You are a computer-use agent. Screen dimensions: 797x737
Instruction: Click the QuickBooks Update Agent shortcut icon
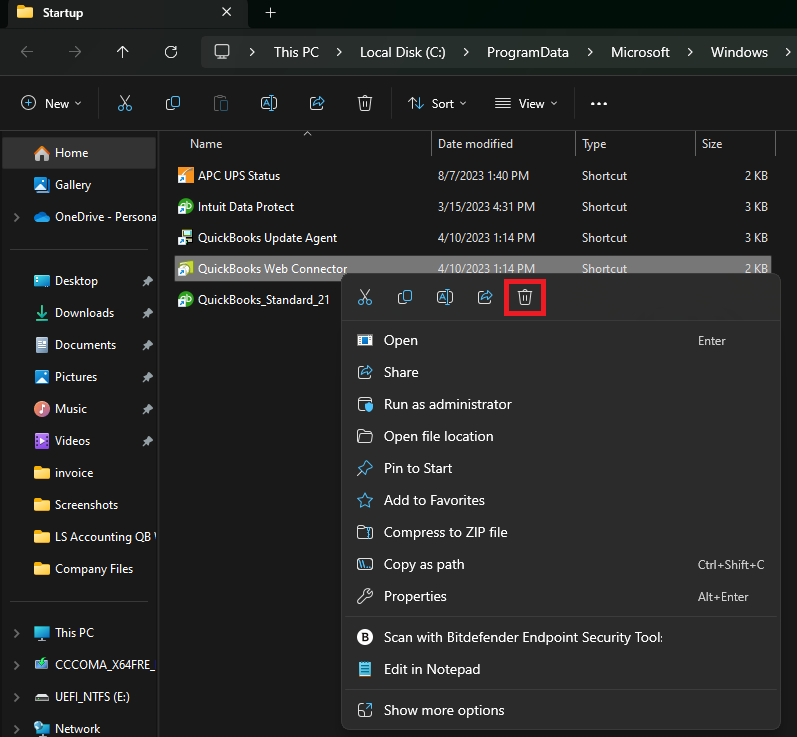click(x=186, y=237)
